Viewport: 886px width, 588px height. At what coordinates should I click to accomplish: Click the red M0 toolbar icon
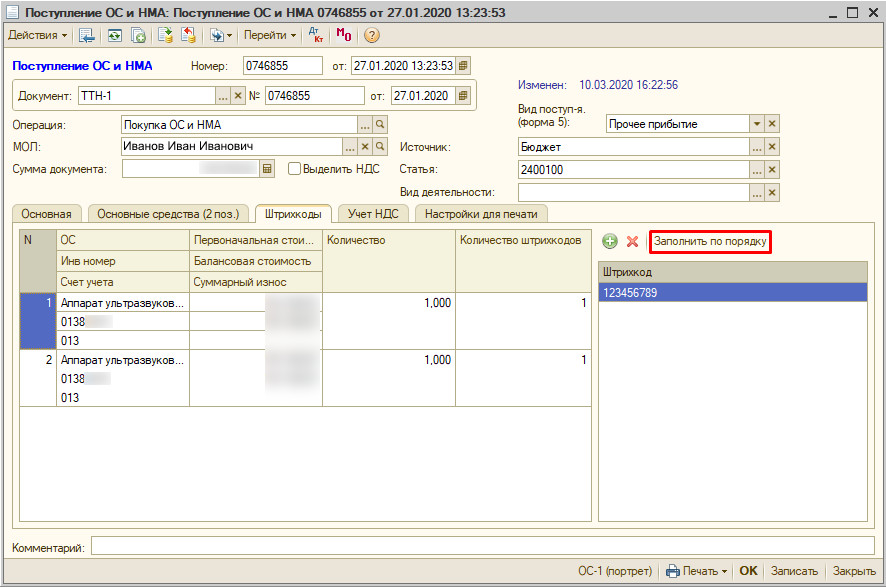pos(343,35)
